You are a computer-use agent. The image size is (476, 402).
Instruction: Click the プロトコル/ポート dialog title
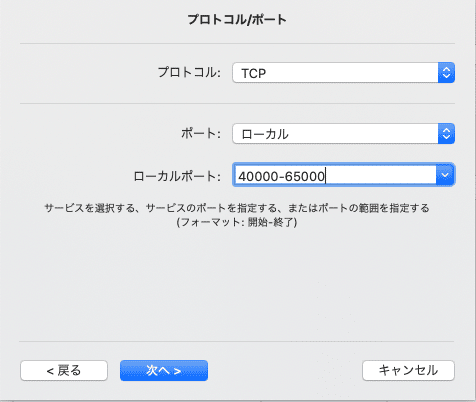(x=237, y=19)
